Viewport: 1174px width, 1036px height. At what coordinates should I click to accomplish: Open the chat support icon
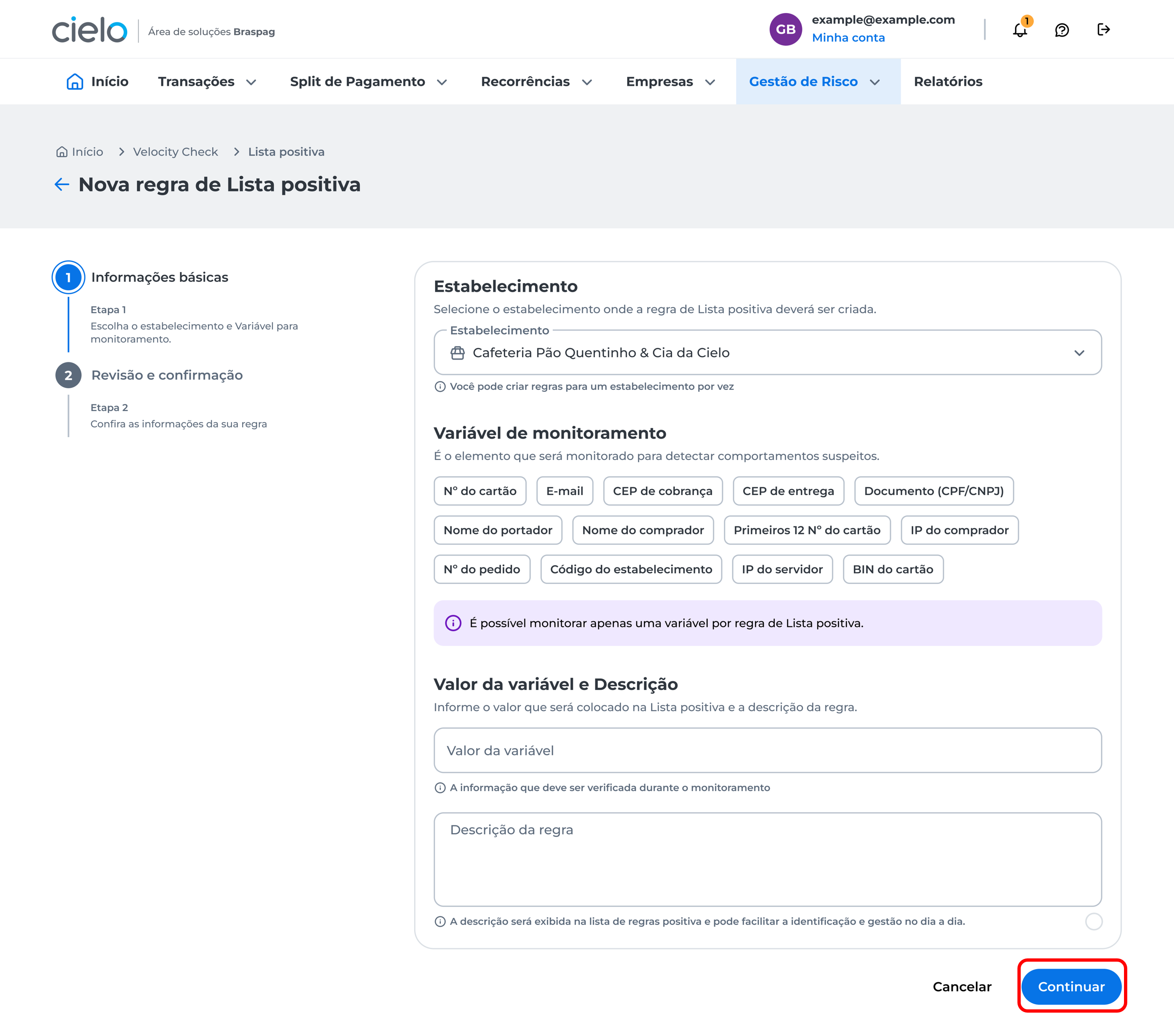tap(1062, 29)
